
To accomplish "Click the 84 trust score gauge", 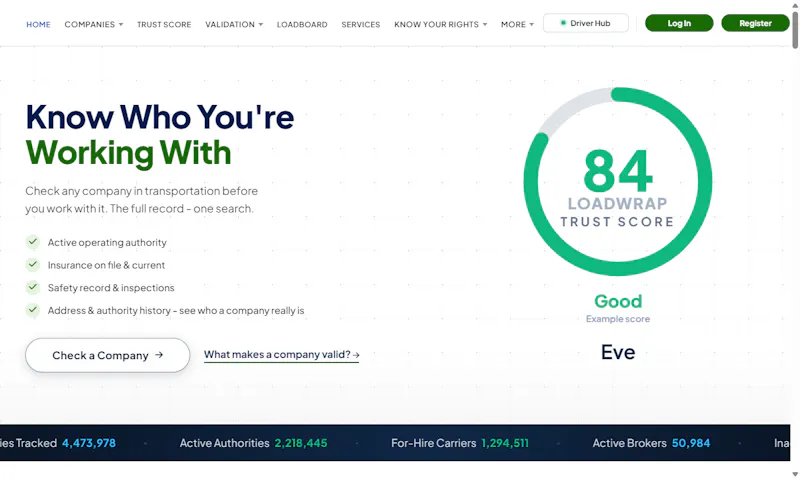I will point(618,182).
